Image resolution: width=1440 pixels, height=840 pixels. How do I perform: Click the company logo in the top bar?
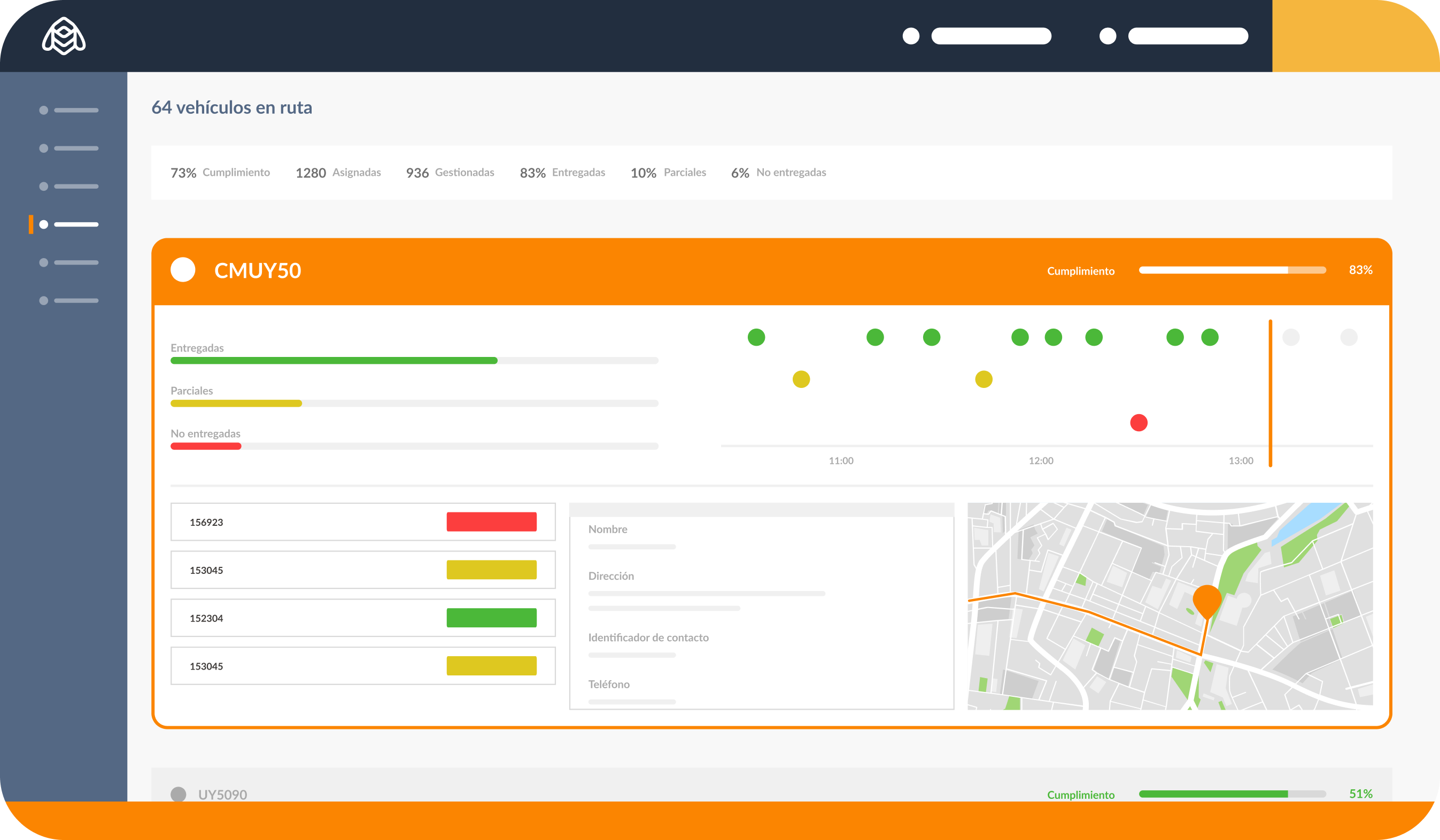pos(63,35)
